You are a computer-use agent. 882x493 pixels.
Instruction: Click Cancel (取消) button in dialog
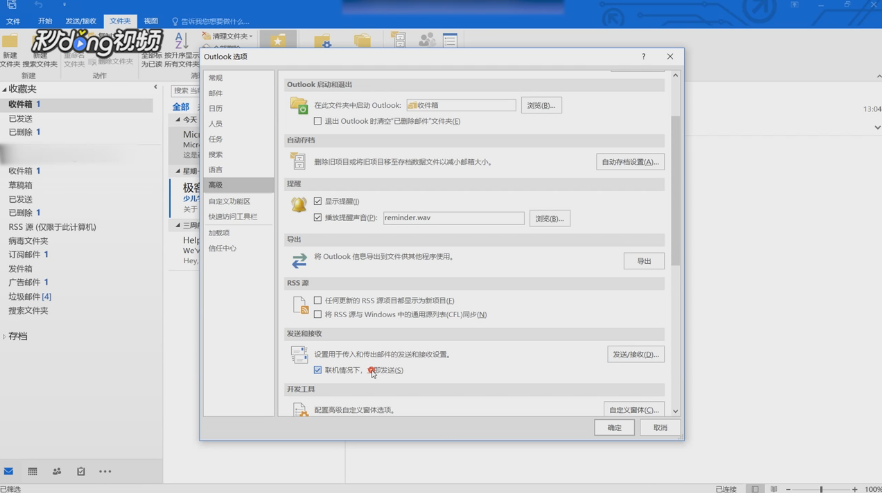click(660, 428)
